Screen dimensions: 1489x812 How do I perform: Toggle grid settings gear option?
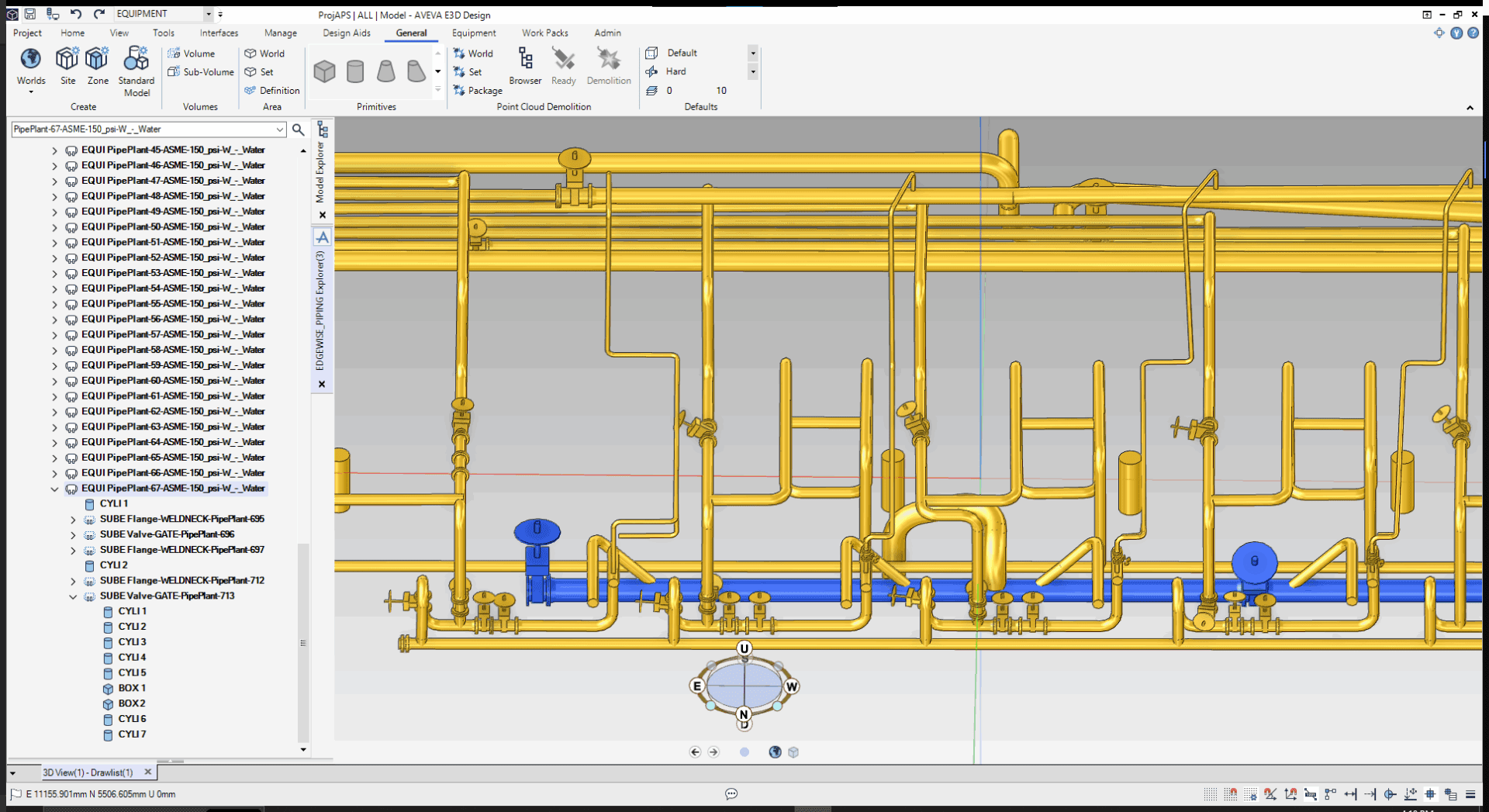click(1250, 794)
